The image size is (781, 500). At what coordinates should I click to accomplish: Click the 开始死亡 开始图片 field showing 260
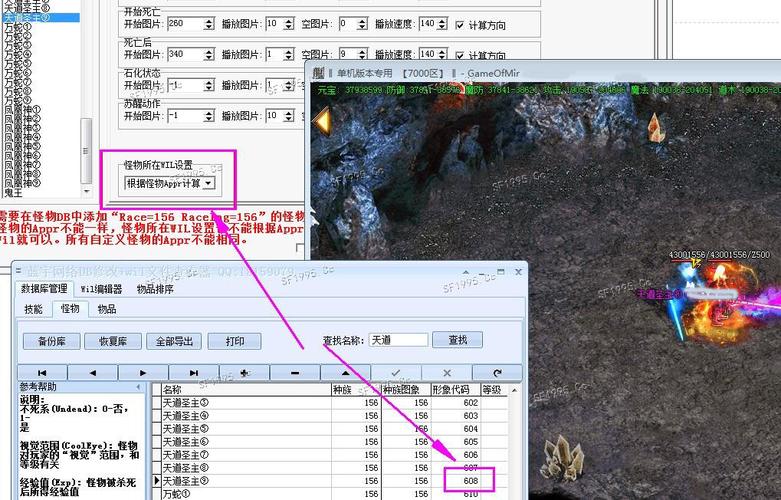point(185,24)
